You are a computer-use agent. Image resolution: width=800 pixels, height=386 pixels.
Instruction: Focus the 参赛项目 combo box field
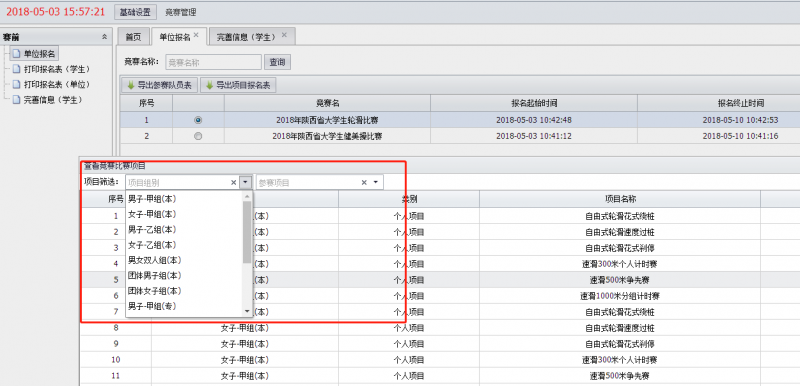(307, 182)
